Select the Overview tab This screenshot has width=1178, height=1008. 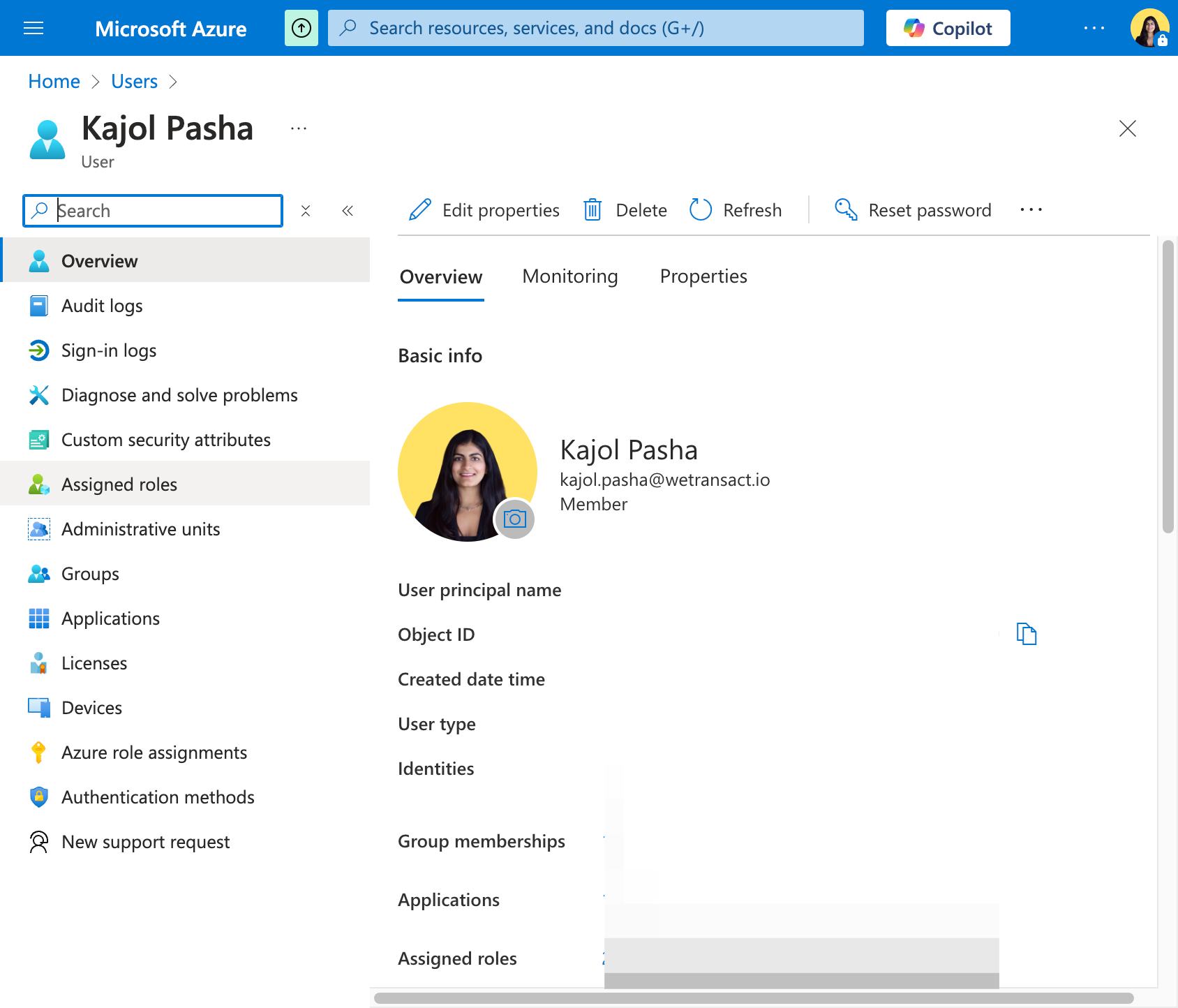pyautogui.click(x=441, y=277)
